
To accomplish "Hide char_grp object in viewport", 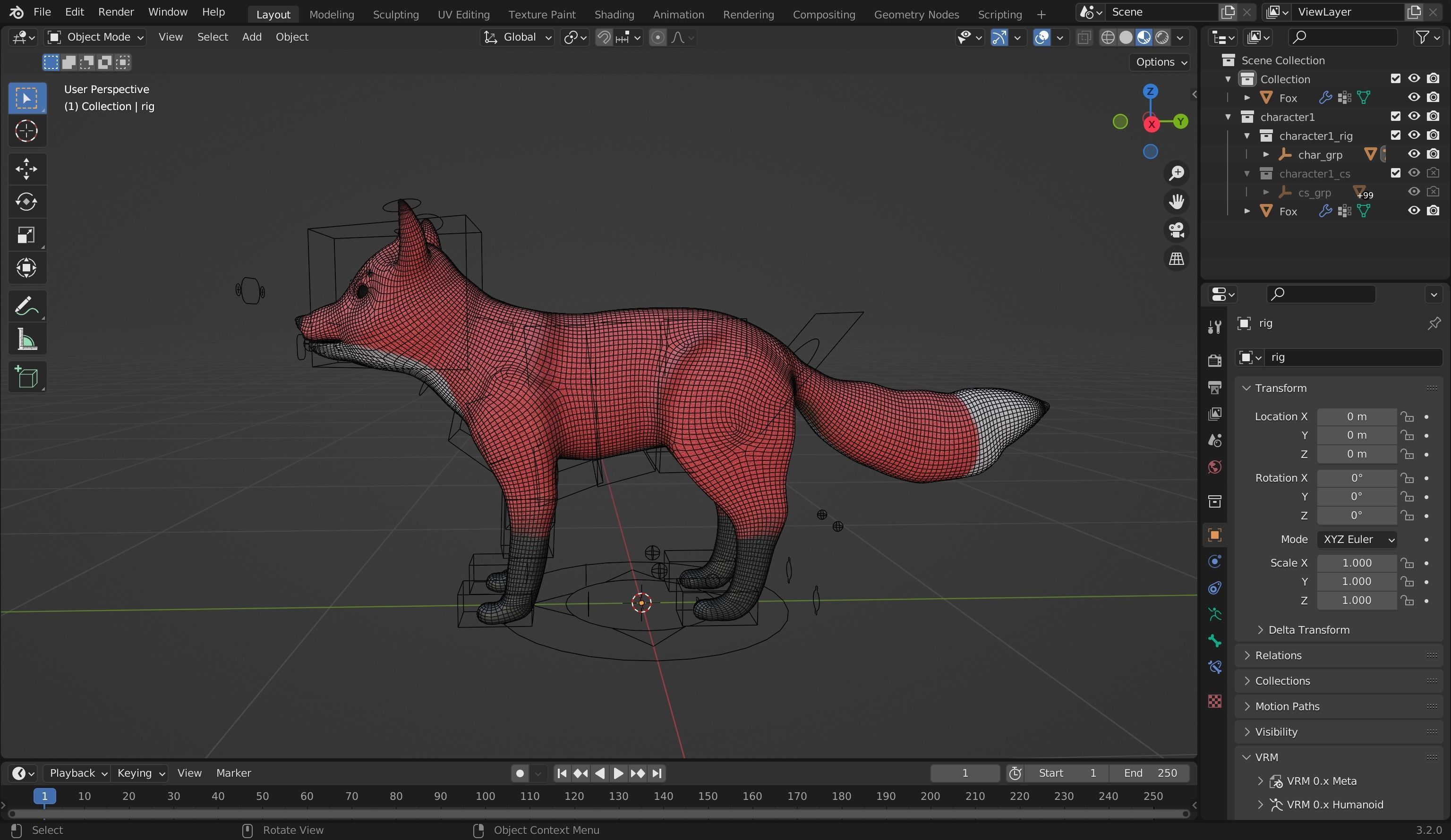I will pos(1414,154).
